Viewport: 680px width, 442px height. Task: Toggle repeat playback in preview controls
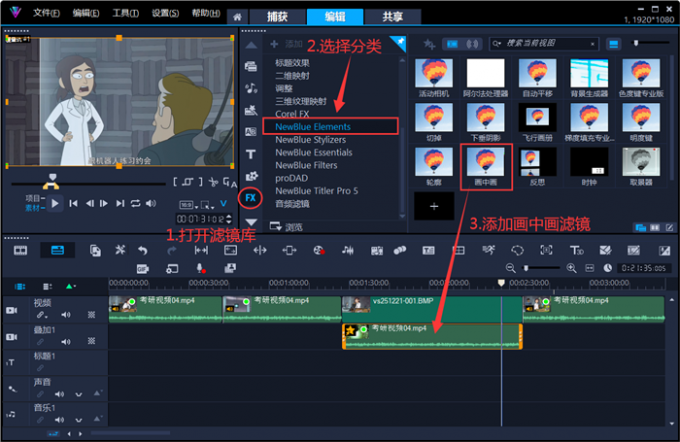[135, 204]
